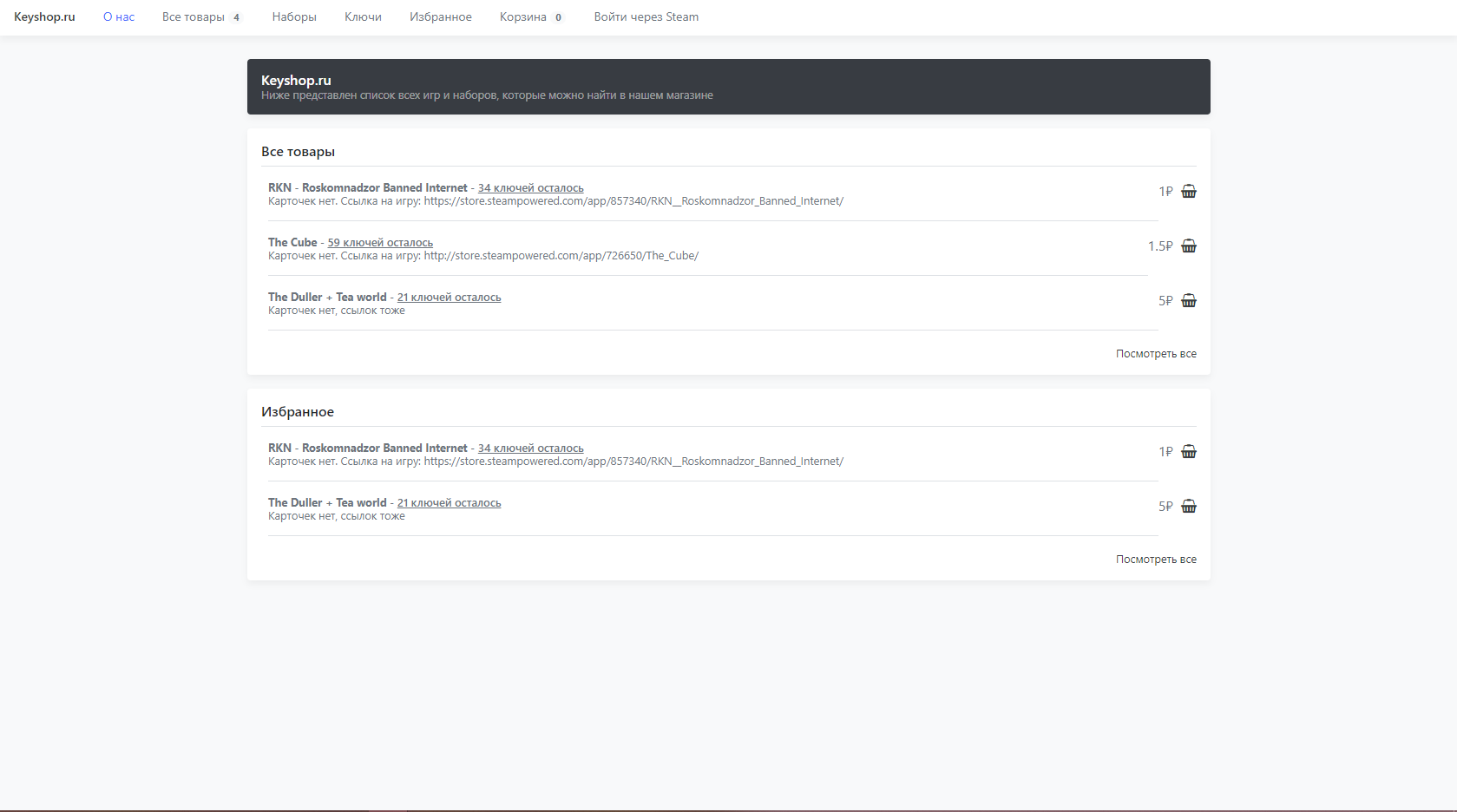Add The Duller + Tea world in Все товары to cart
This screenshot has height=812, width=1457.
[1188, 301]
